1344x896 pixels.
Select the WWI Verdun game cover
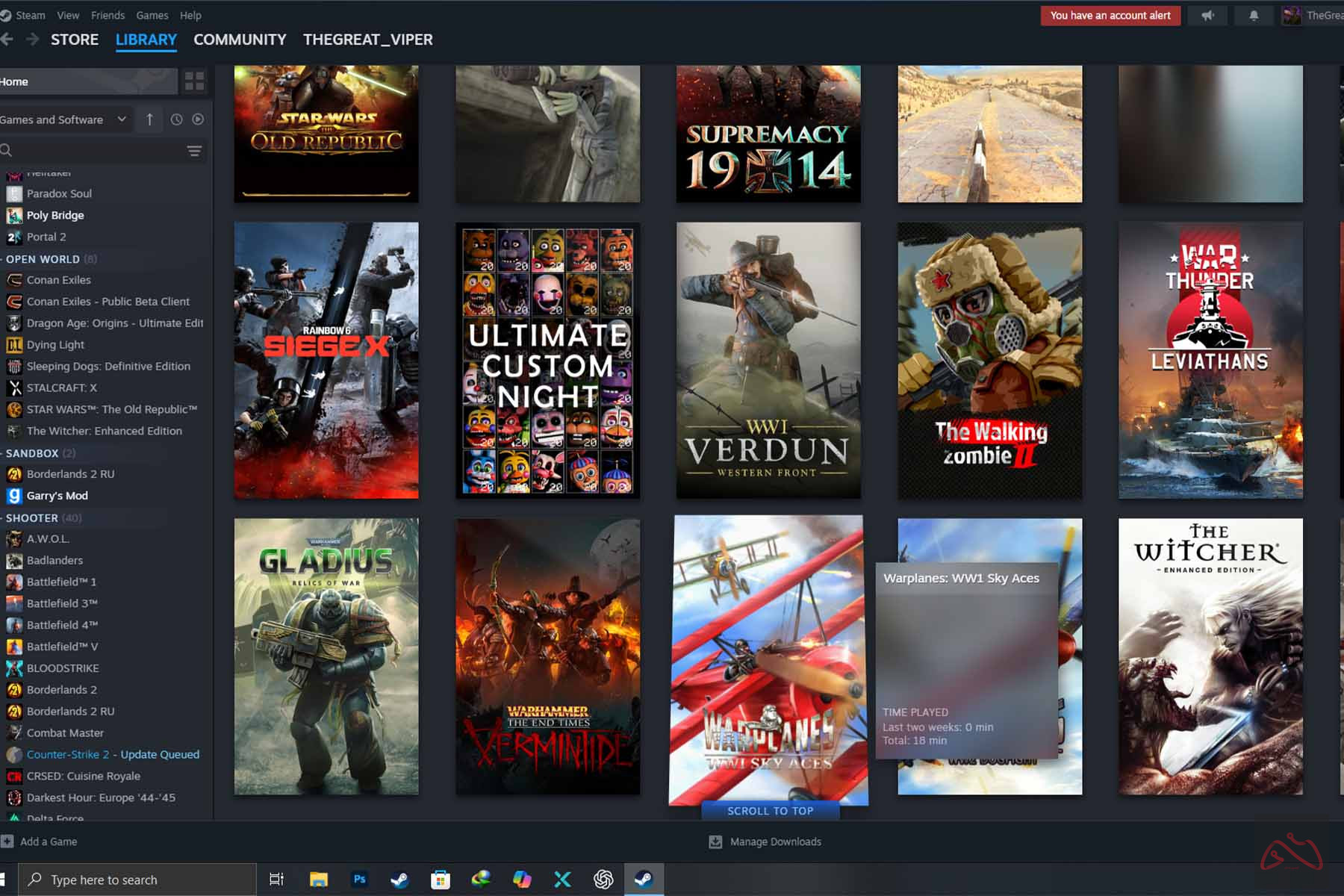(768, 360)
